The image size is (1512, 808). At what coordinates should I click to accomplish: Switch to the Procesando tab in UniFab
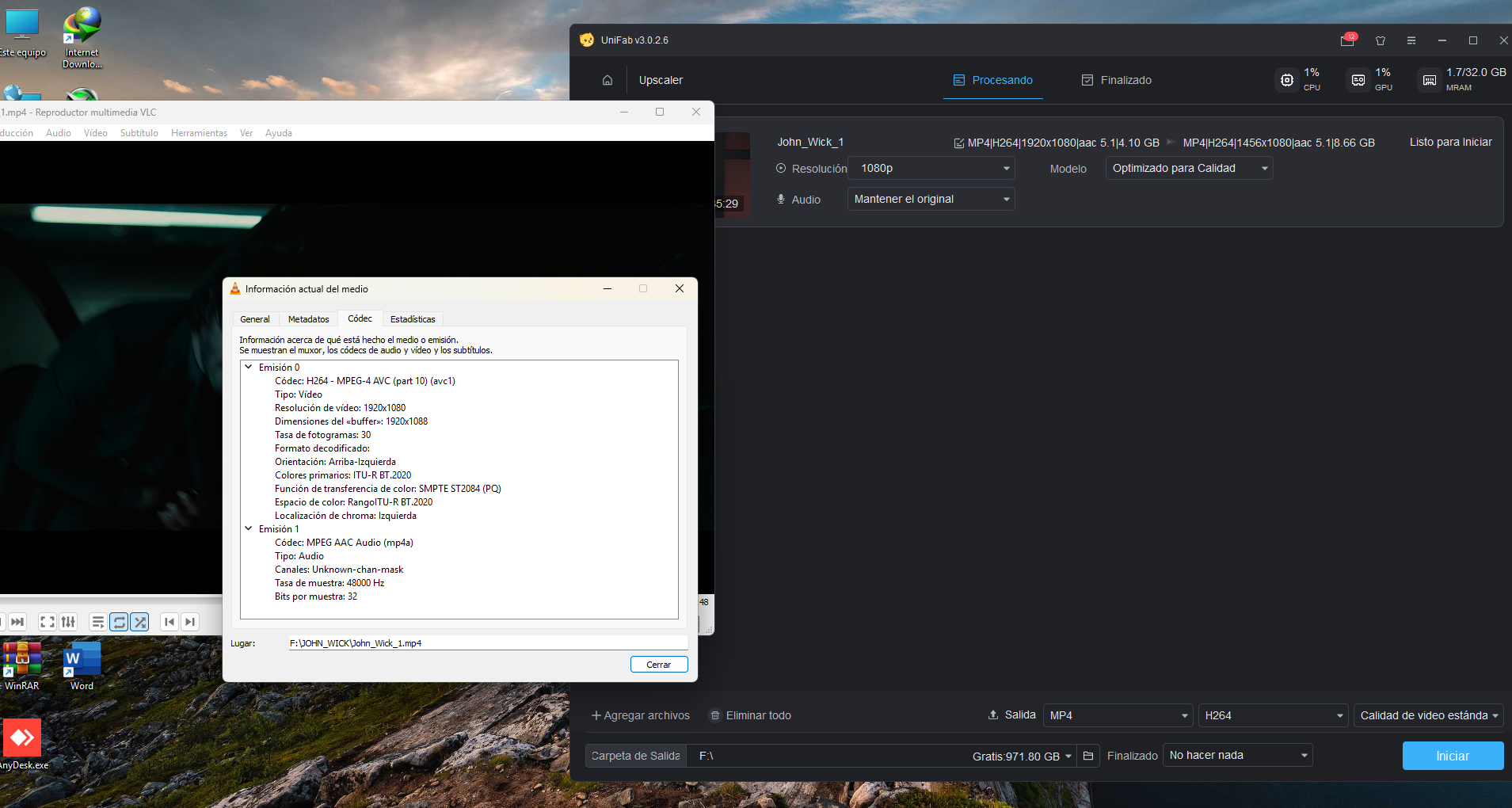coord(993,80)
